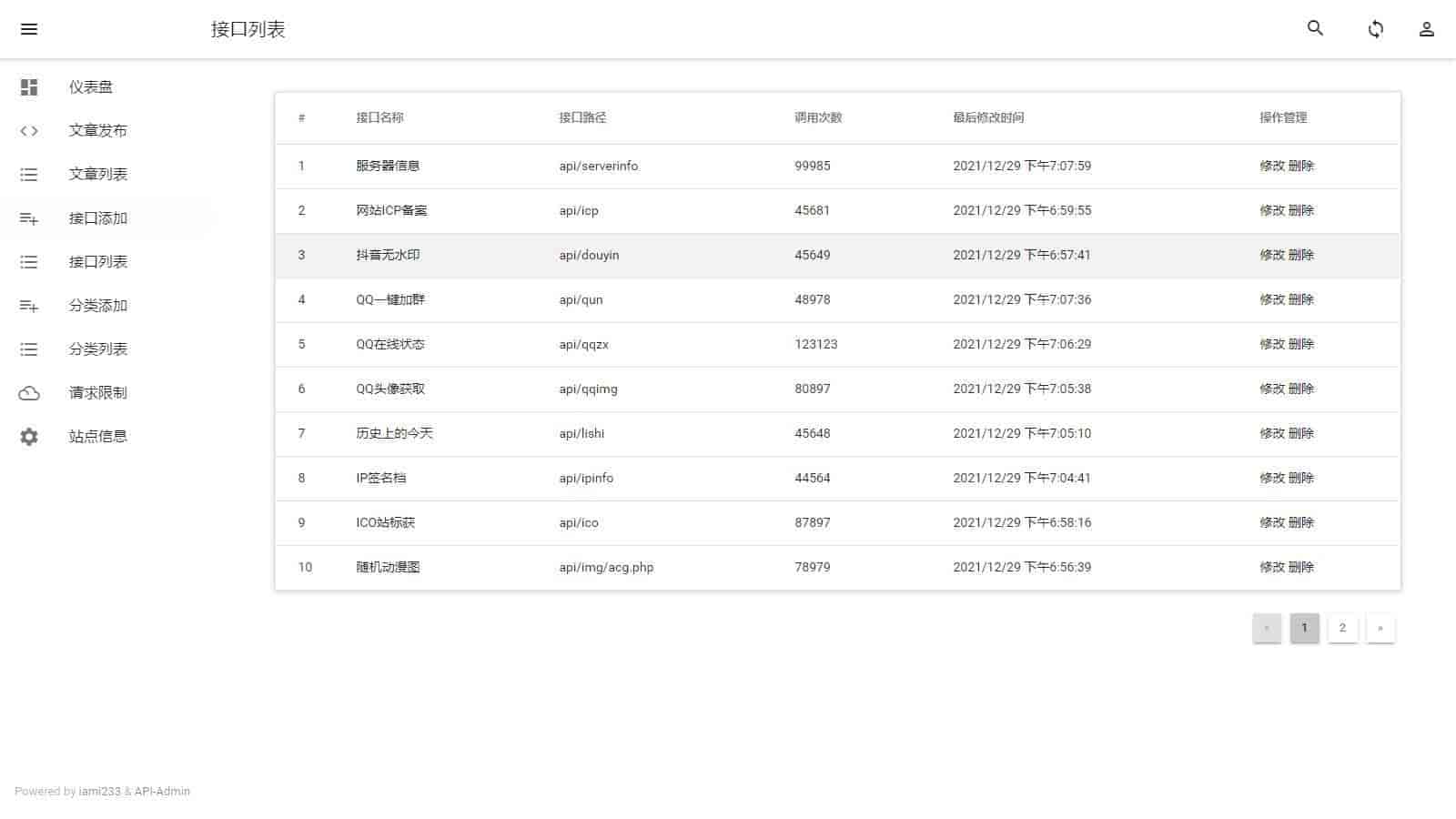The height and width of the screenshot is (819, 1456).
Task: Click the api/ipinfo path cell
Action: point(586,478)
